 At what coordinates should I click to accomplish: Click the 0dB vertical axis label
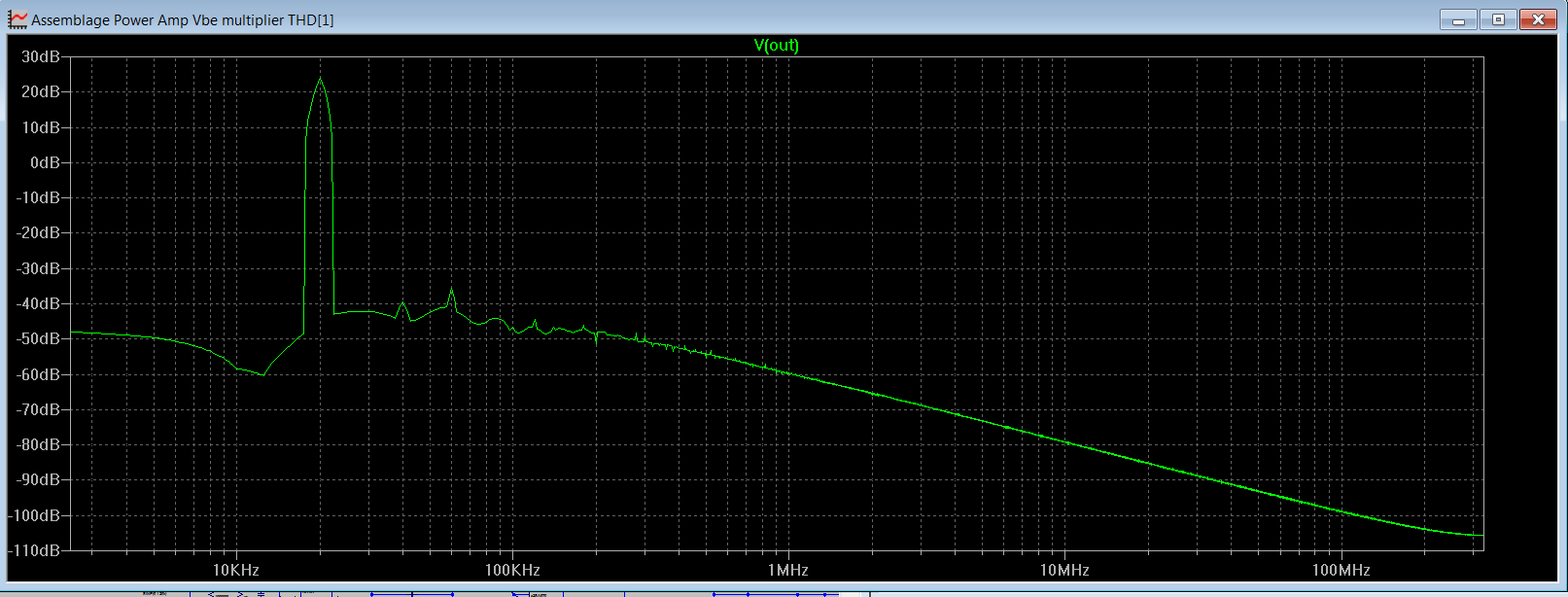pos(45,162)
